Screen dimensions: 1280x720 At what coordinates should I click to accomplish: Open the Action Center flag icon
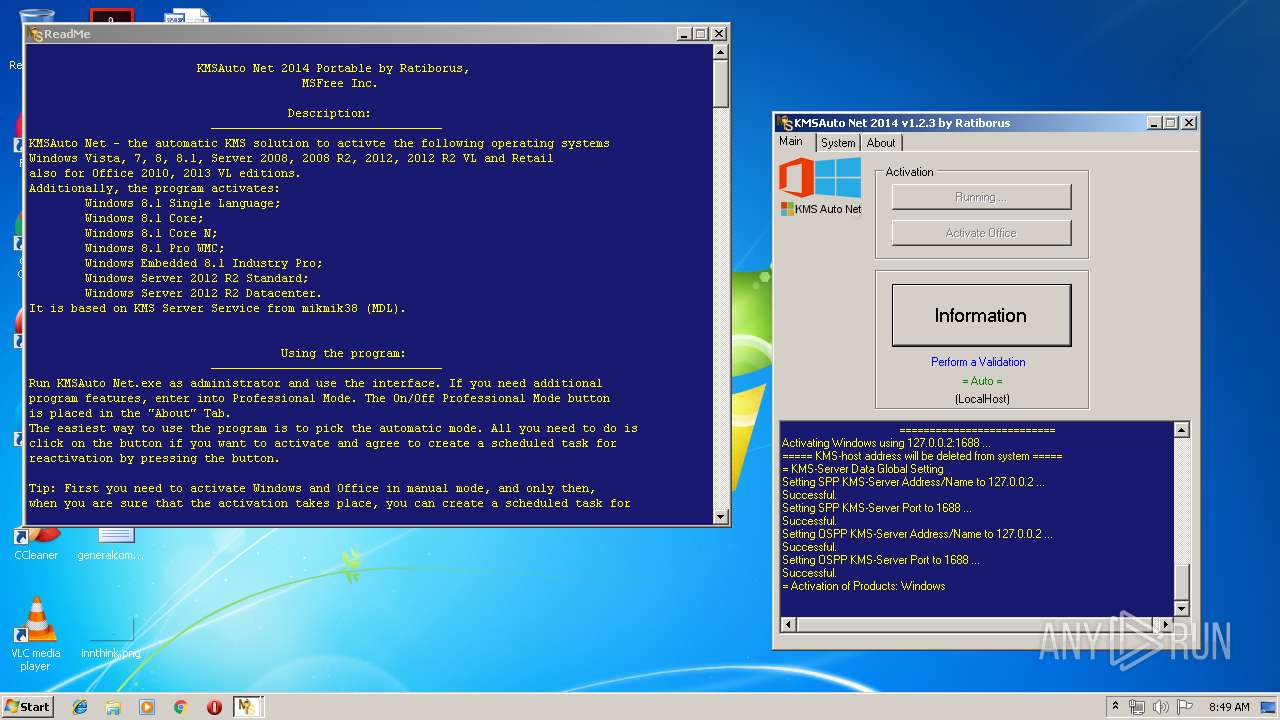coord(1185,707)
